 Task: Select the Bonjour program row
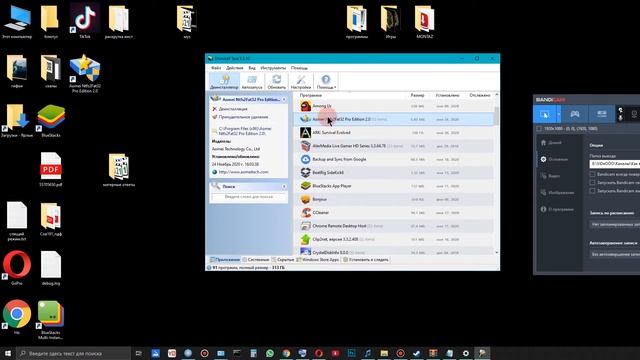coord(394,199)
